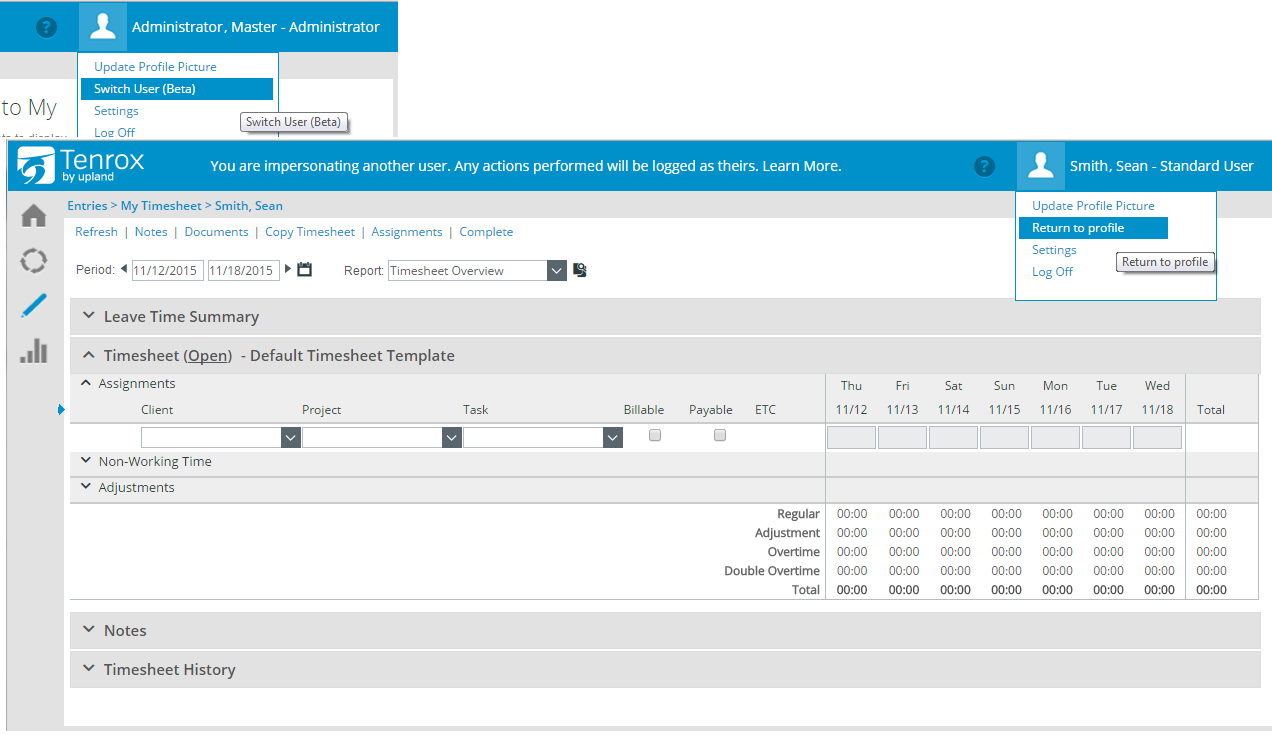Click the run report icon beside Timesheet Overview

(579, 270)
